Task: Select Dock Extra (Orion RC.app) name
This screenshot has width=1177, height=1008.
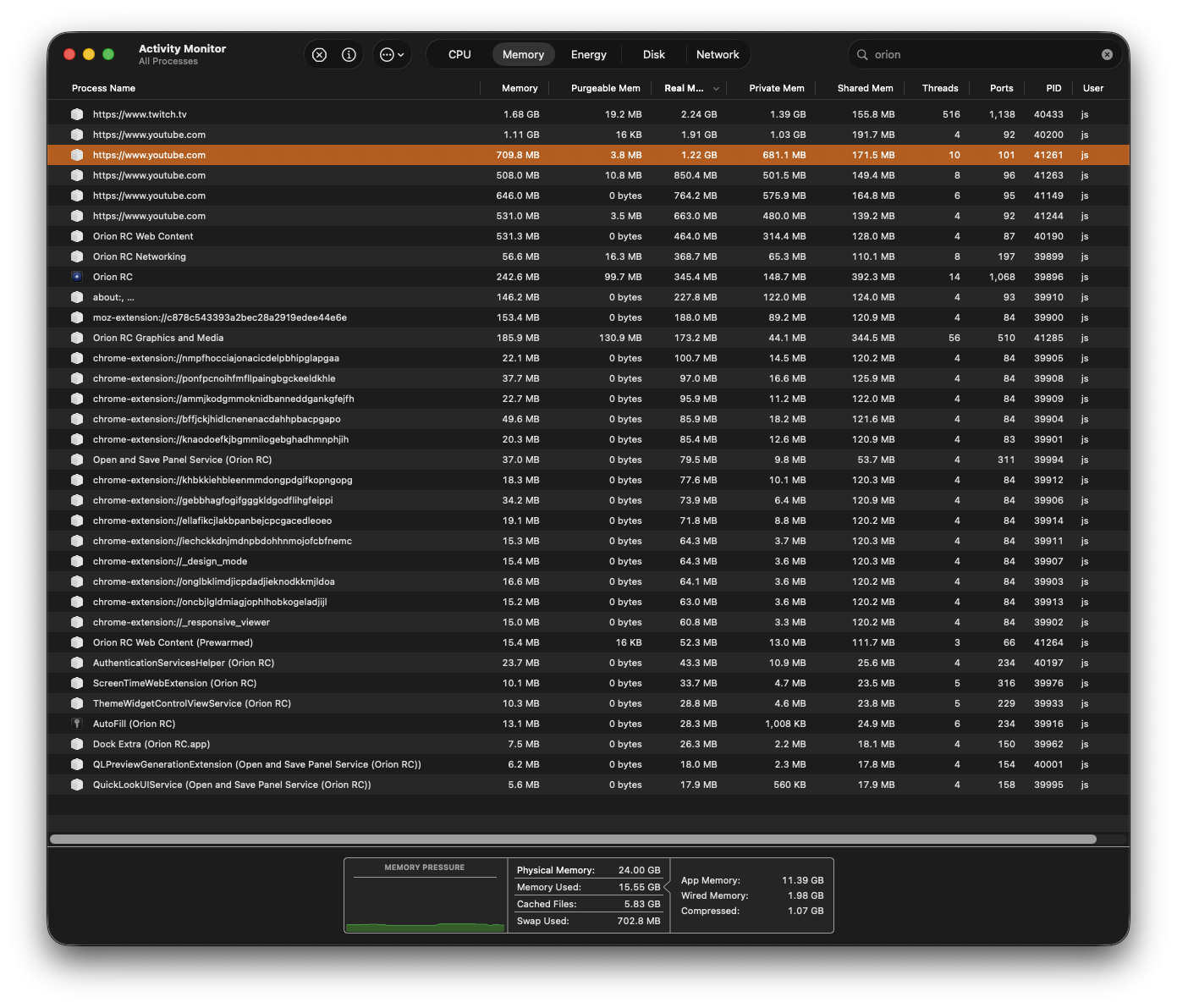Action: pos(151,744)
